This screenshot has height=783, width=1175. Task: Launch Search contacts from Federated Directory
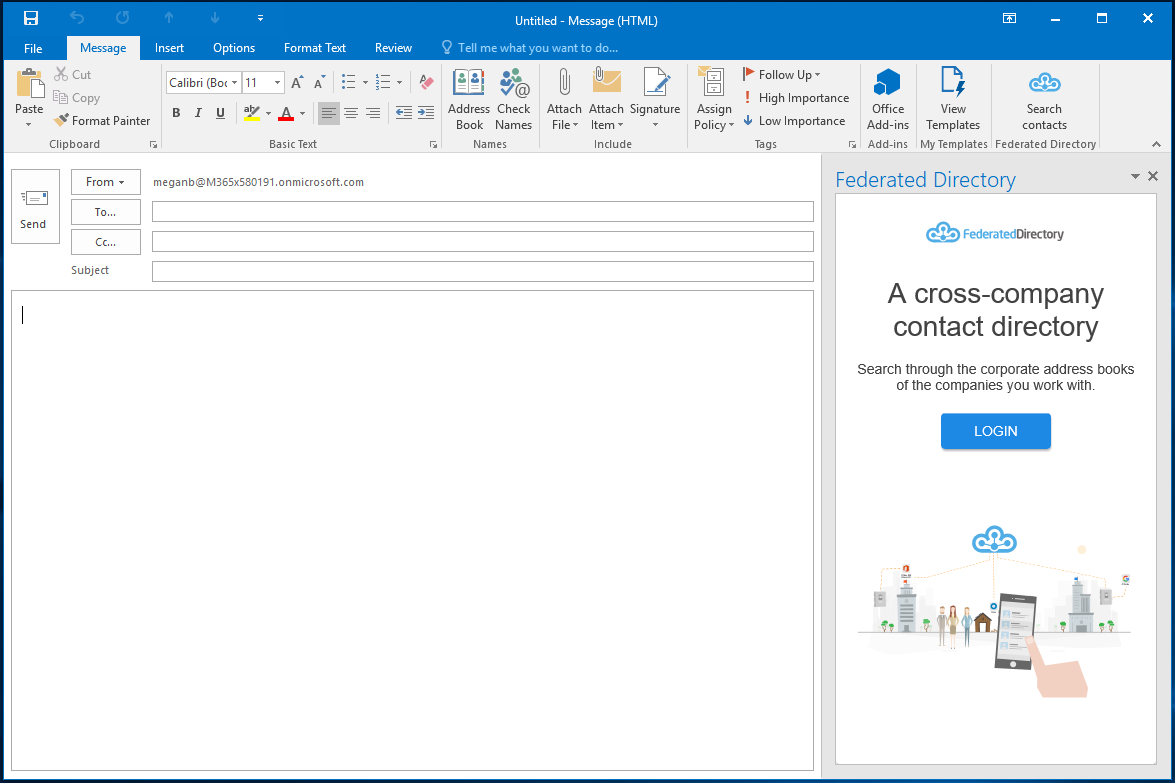tap(1044, 99)
